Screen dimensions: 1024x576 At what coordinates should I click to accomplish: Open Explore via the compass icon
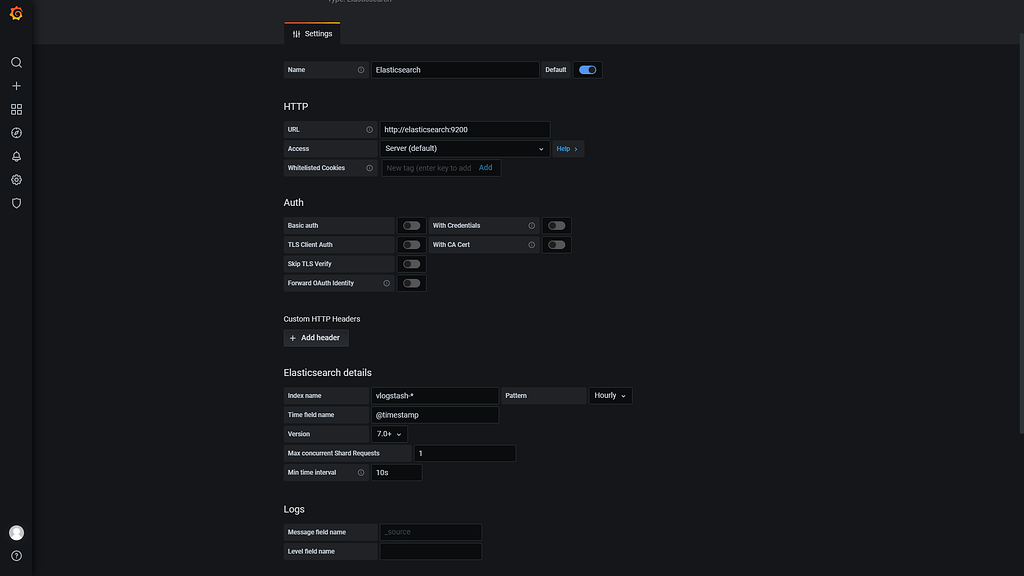click(16, 131)
